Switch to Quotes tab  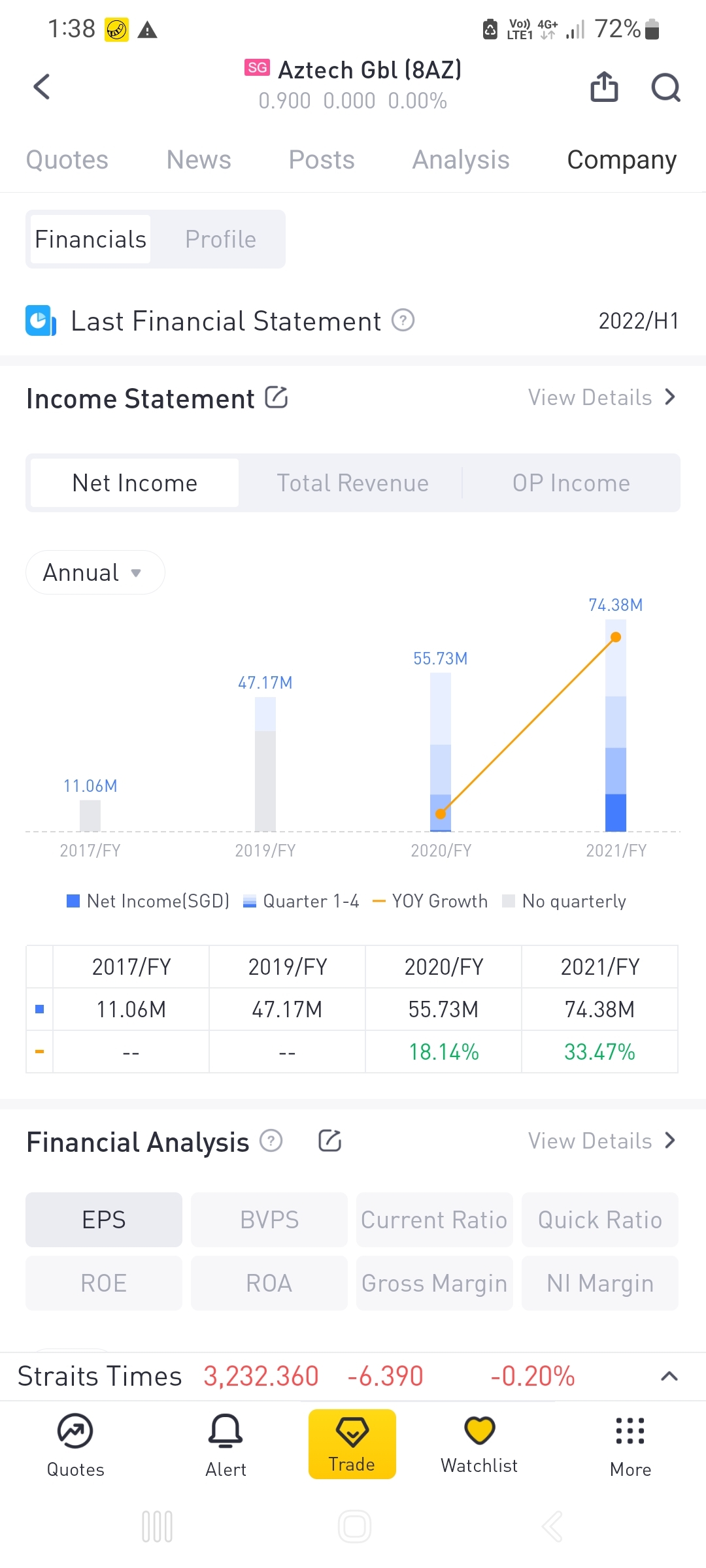(x=67, y=160)
